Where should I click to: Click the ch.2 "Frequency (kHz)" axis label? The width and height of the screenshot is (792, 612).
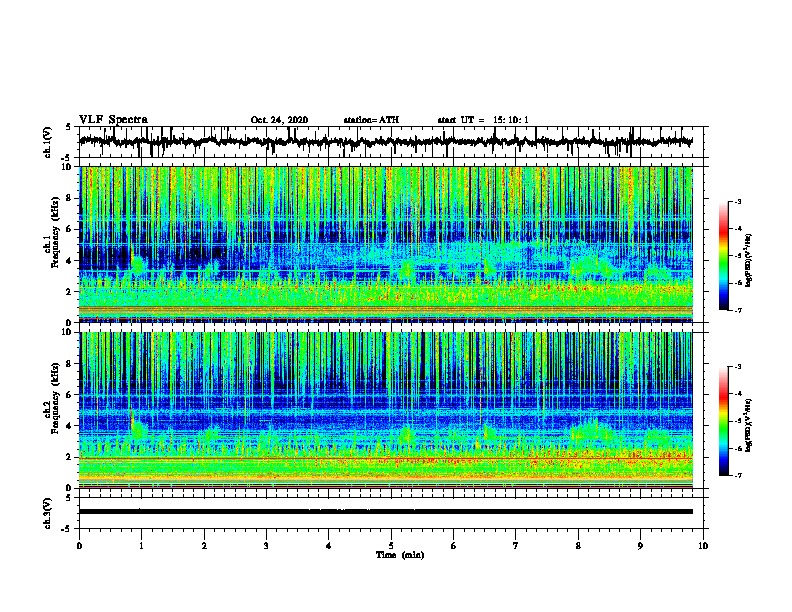[x=55, y=397]
